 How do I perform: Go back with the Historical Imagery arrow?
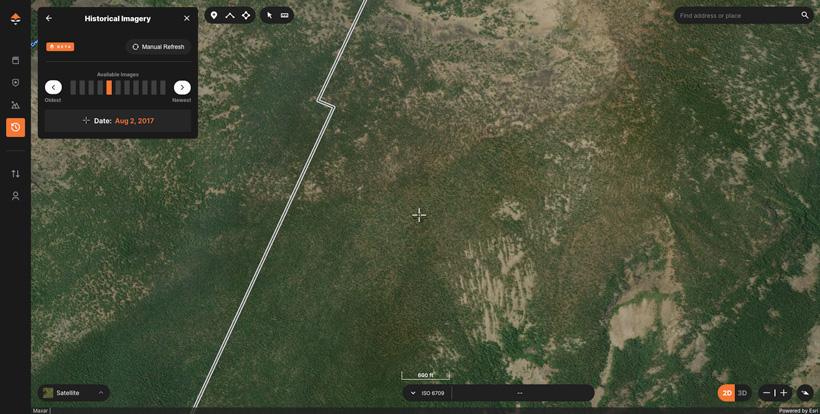[49, 18]
